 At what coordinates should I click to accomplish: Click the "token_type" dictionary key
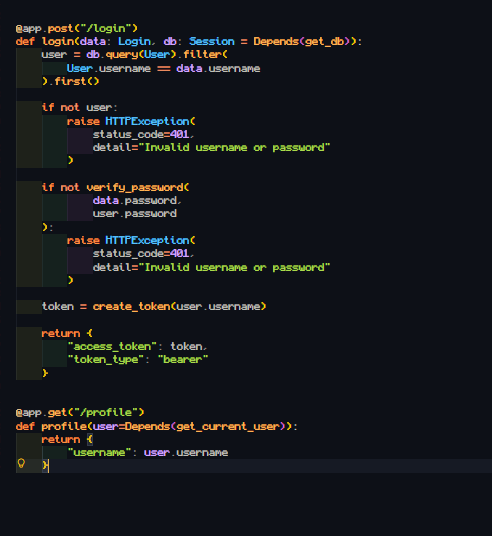(106, 360)
